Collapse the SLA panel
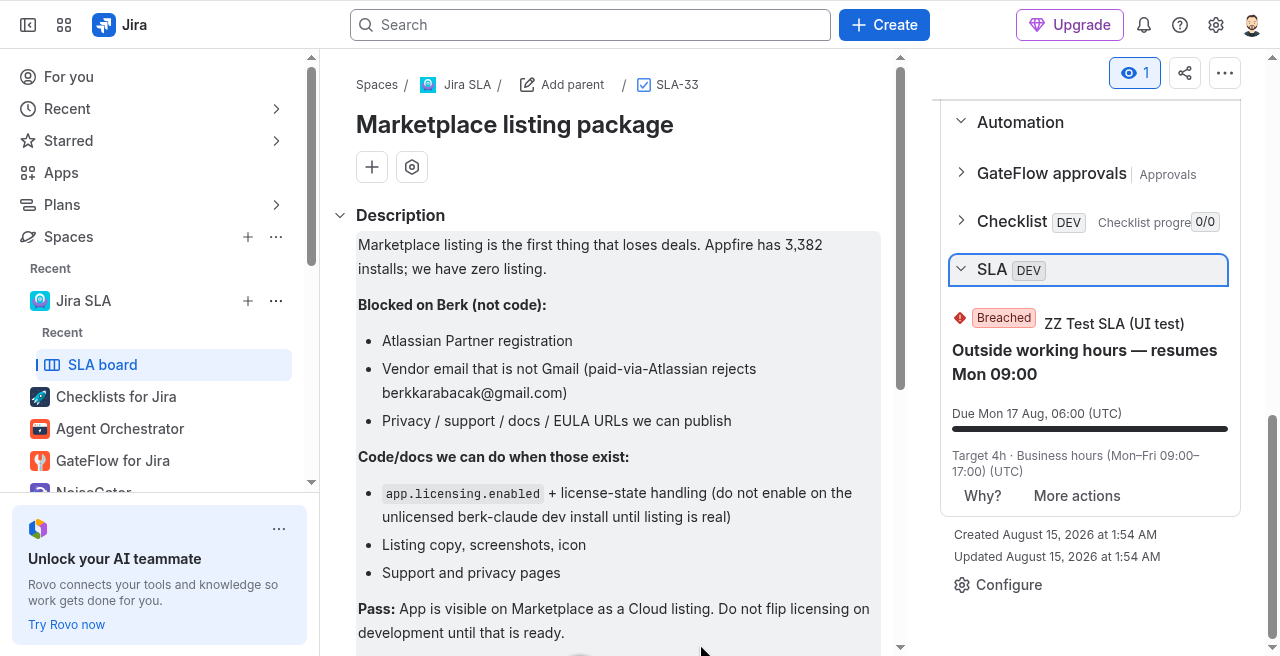The width and height of the screenshot is (1280, 656). (x=961, y=269)
